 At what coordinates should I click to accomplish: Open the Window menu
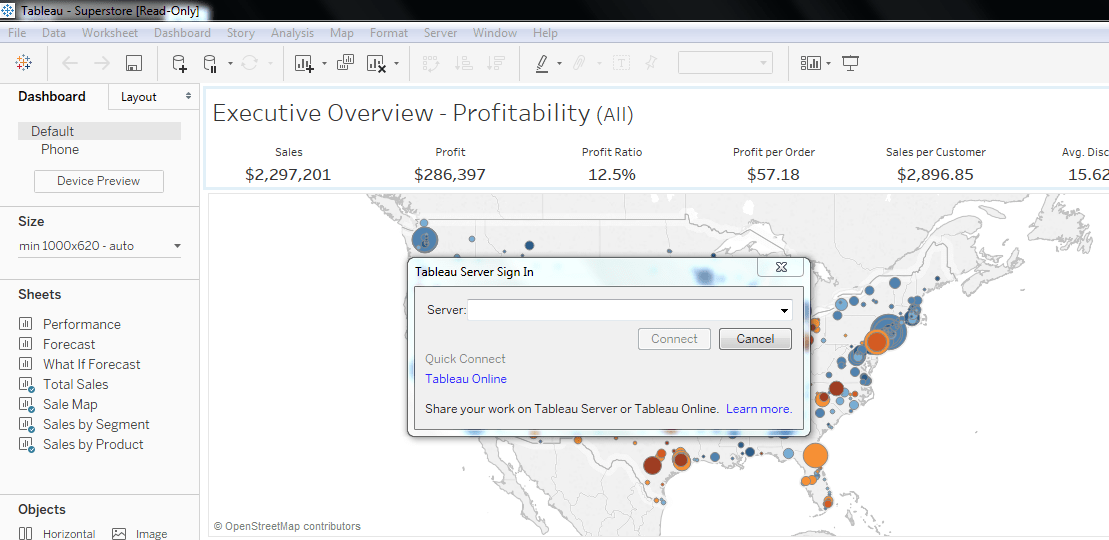pyautogui.click(x=494, y=33)
